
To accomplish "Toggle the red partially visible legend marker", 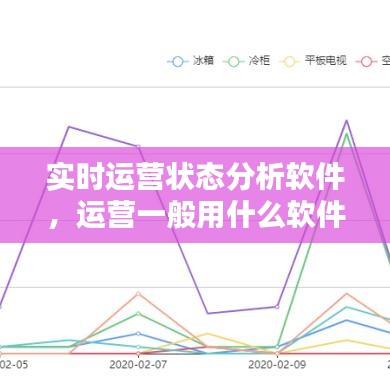I will point(367,61).
